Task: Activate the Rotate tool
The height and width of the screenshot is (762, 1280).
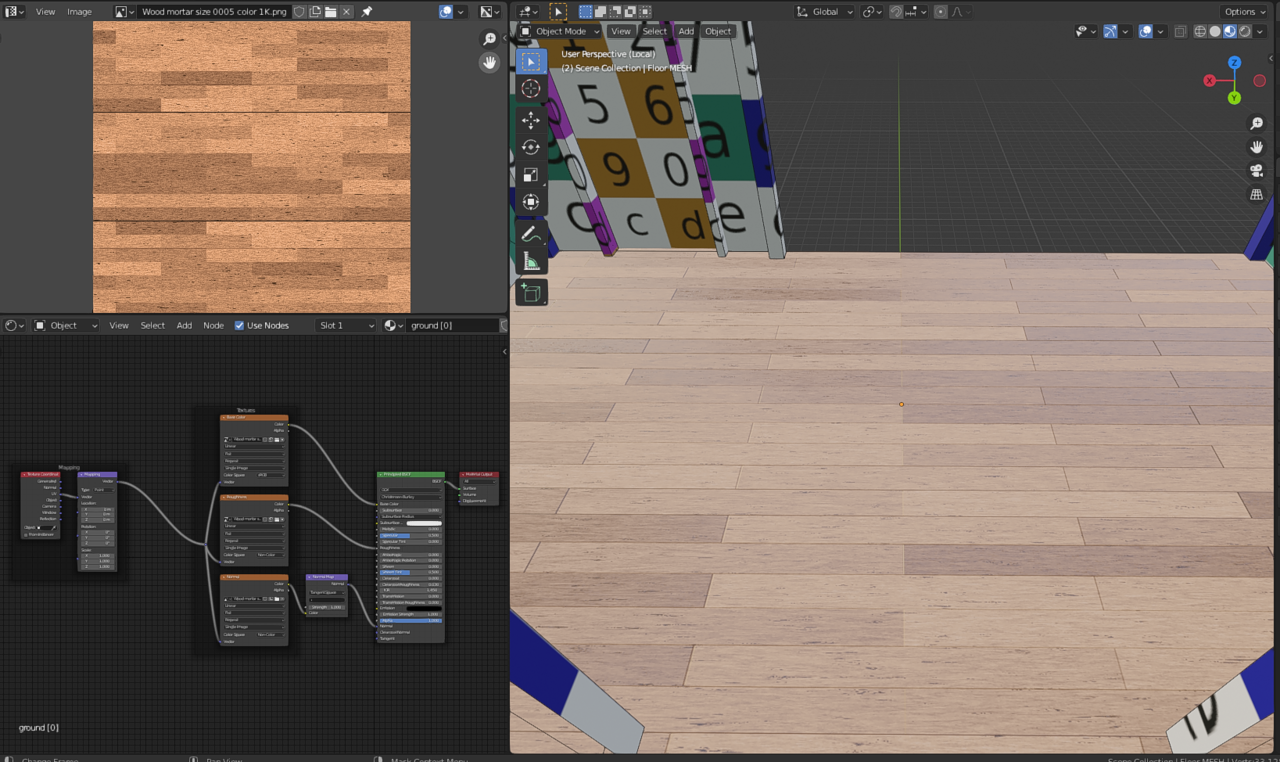Action: (x=531, y=147)
